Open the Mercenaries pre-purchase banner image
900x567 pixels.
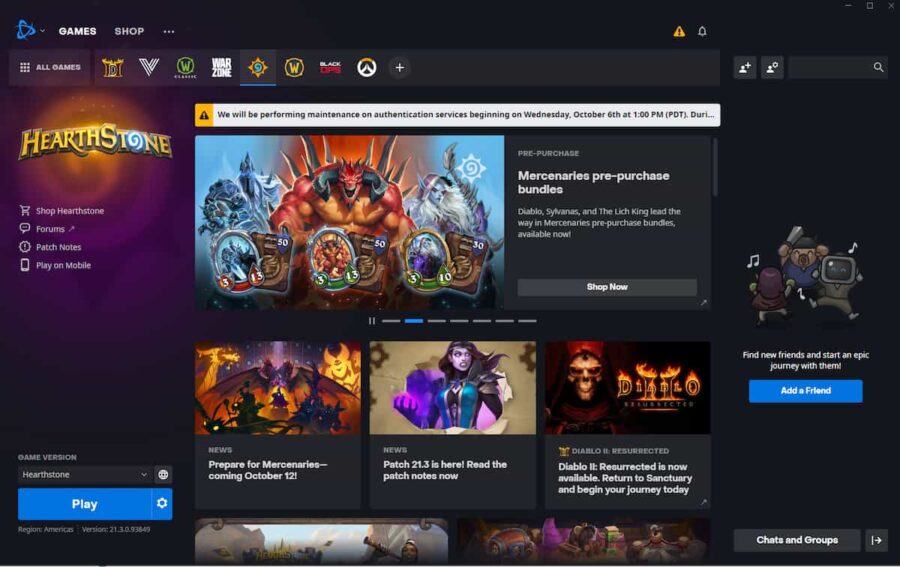coord(350,223)
